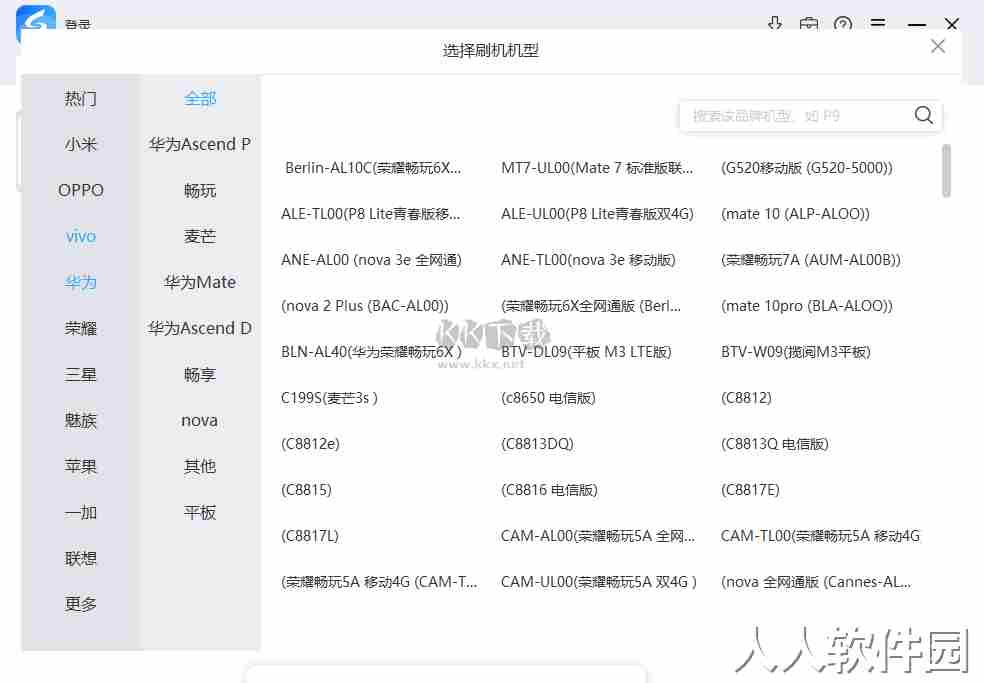984x683 pixels.
Task: Choose model (c8650 电信版)
Action: tap(548, 398)
